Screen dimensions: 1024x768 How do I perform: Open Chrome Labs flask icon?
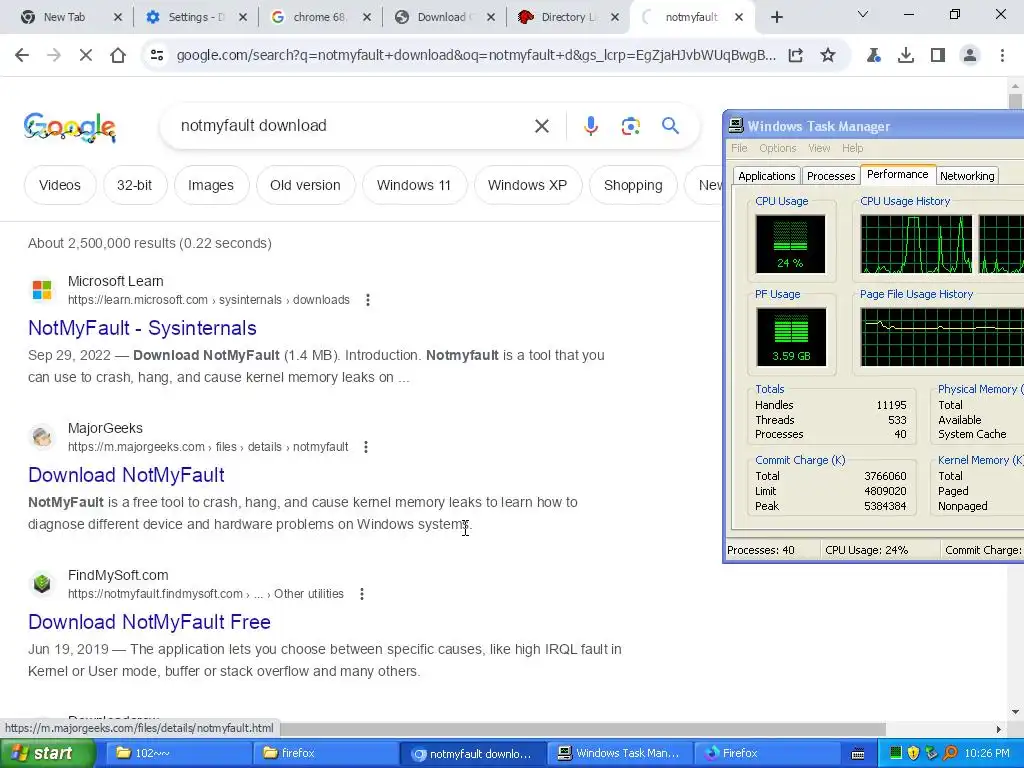pyautogui.click(x=874, y=56)
